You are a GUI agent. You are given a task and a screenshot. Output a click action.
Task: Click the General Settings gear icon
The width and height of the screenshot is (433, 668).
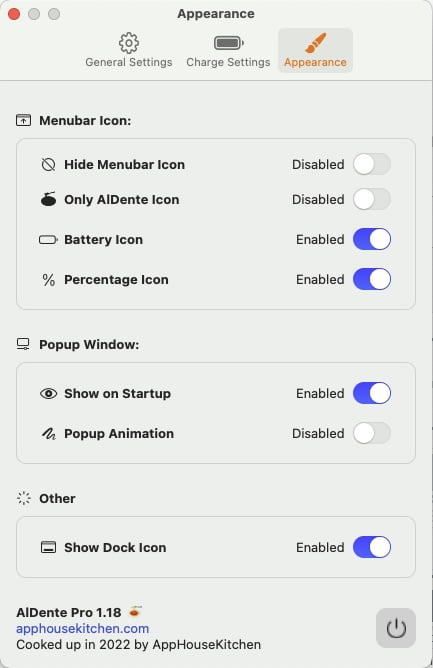pos(129,43)
